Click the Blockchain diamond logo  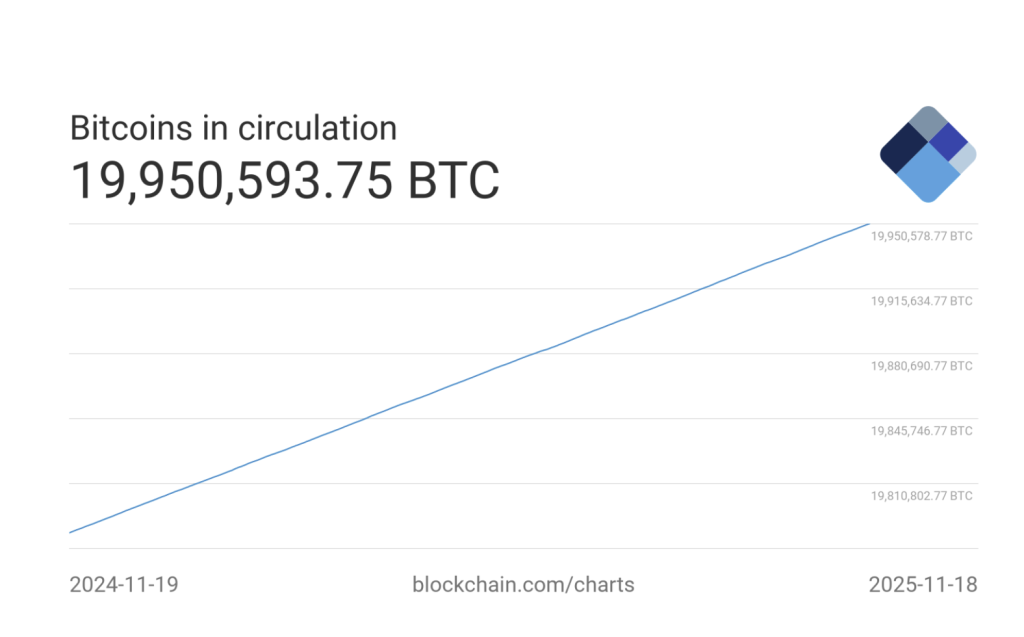click(x=928, y=154)
